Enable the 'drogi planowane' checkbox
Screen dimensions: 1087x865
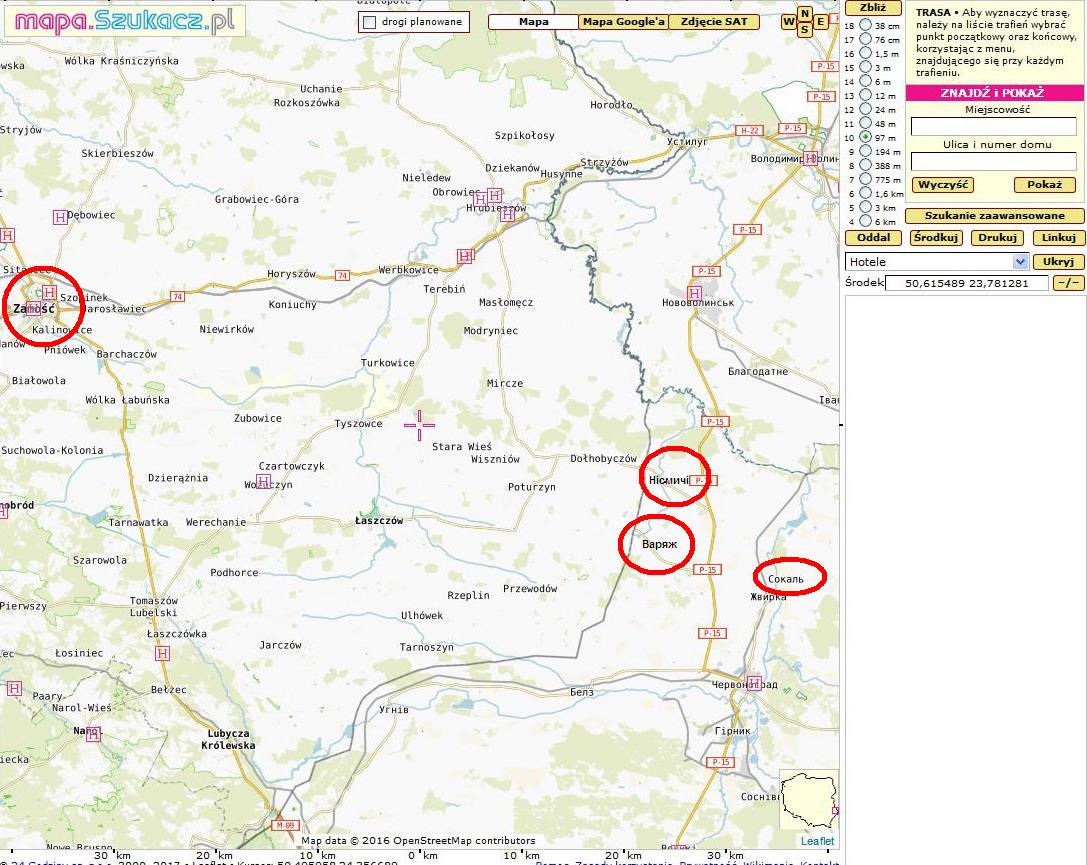(x=369, y=22)
